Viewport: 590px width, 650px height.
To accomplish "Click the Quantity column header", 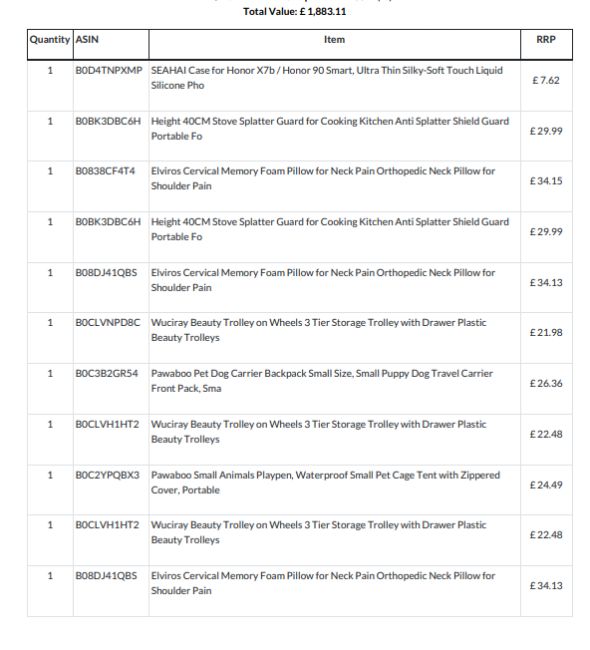I will 50,40.
